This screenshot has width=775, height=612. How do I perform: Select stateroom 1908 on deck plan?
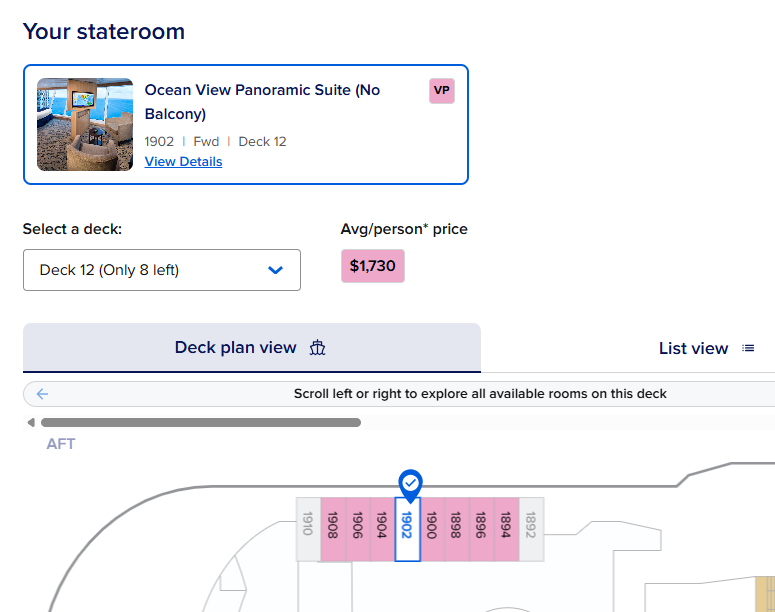pyautogui.click(x=333, y=528)
